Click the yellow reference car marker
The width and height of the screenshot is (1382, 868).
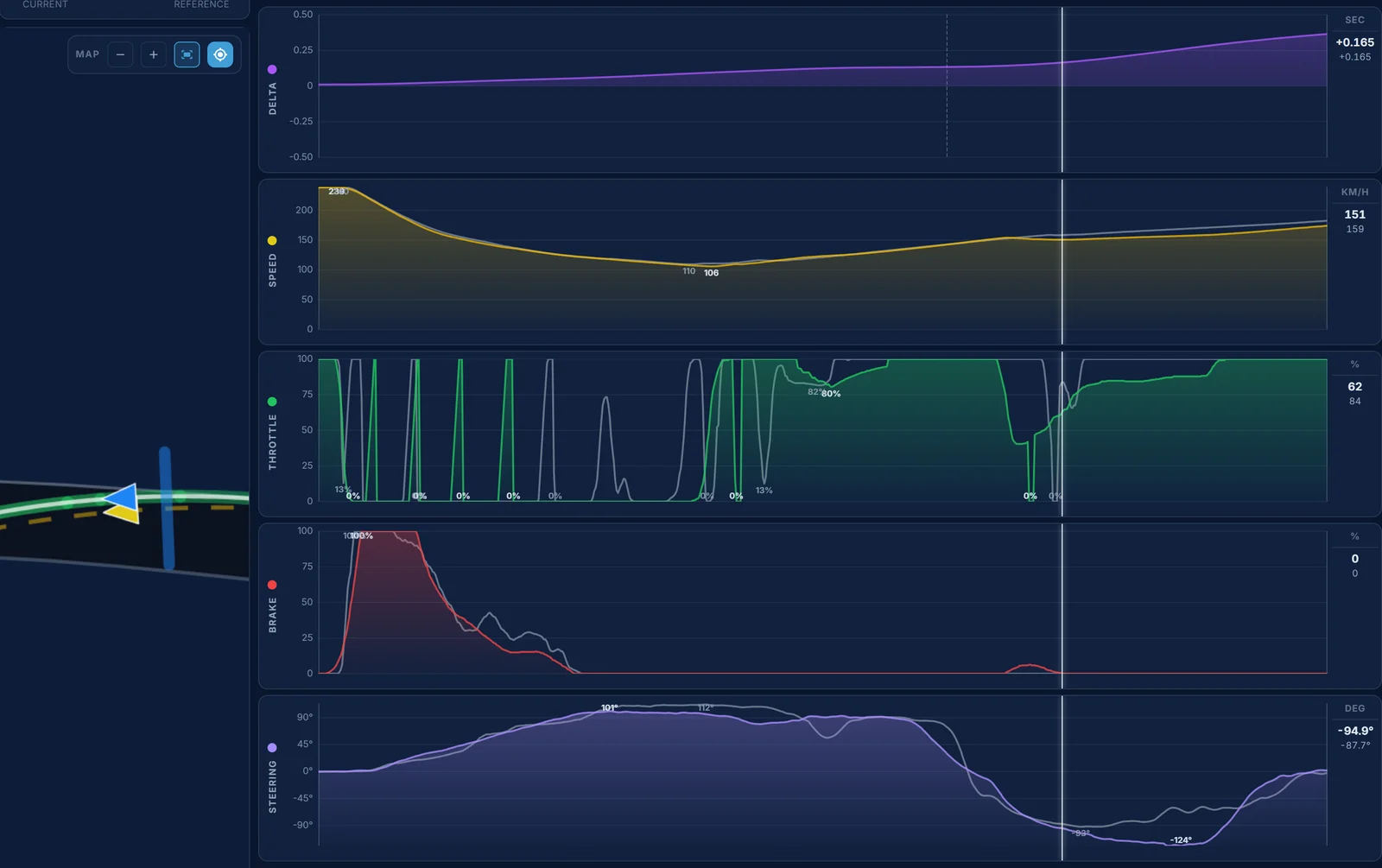[x=123, y=515]
